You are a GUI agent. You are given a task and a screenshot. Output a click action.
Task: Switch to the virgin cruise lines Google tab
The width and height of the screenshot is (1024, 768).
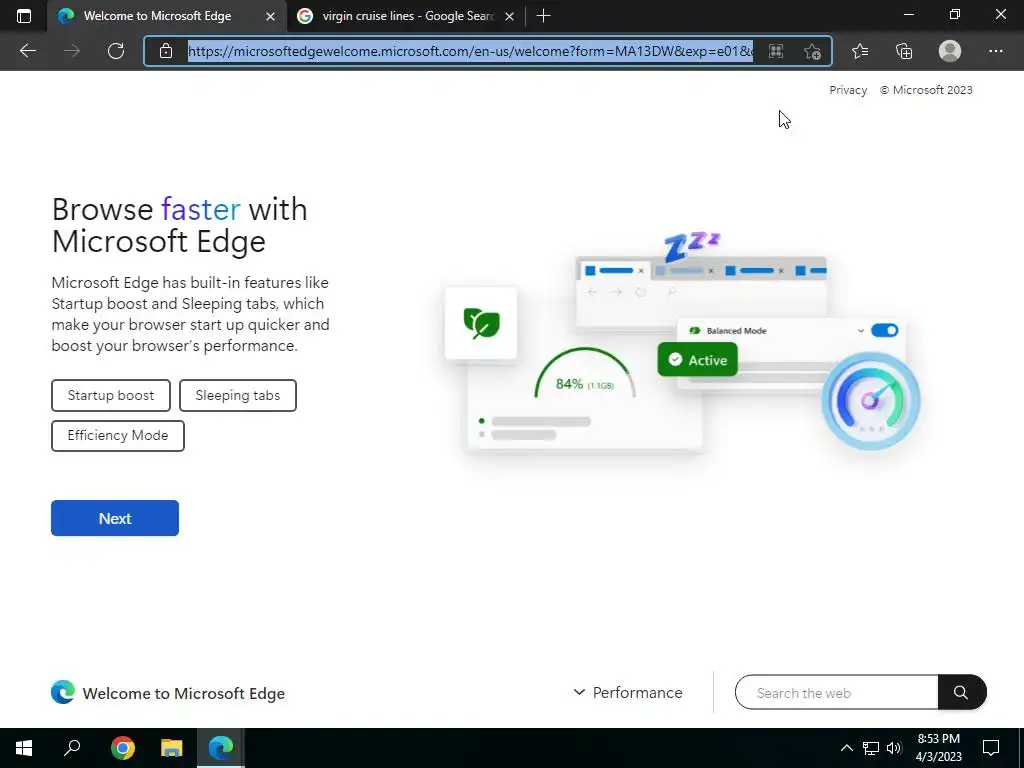pyautogui.click(x=406, y=16)
